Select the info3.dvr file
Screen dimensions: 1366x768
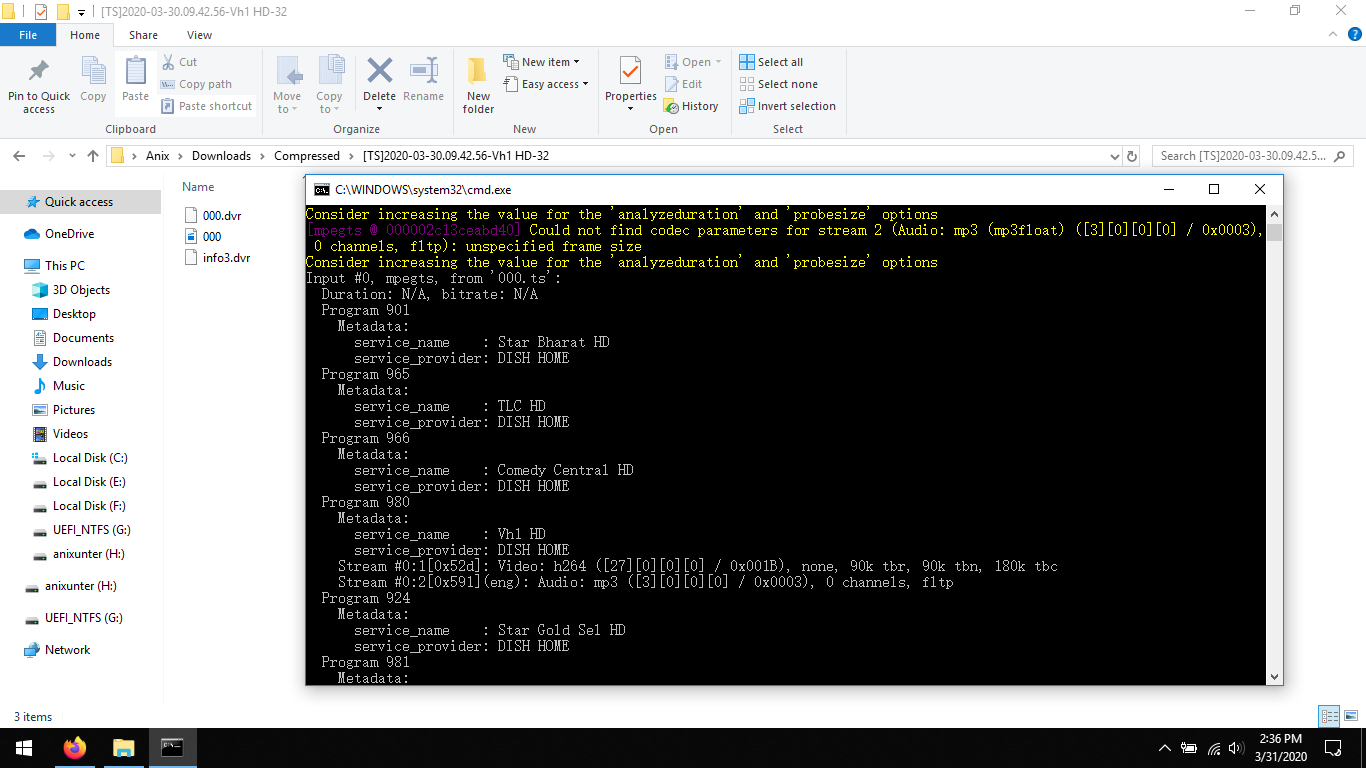click(x=217, y=257)
